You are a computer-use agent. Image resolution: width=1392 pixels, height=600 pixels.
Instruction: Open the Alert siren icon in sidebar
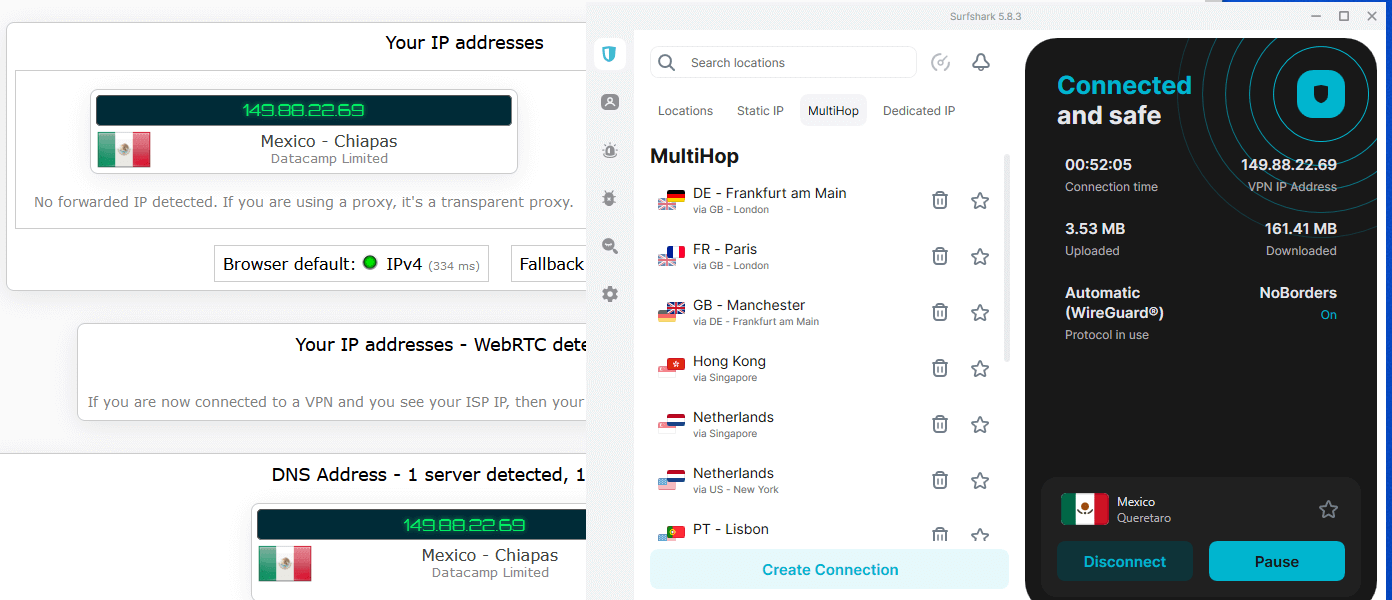pos(610,150)
